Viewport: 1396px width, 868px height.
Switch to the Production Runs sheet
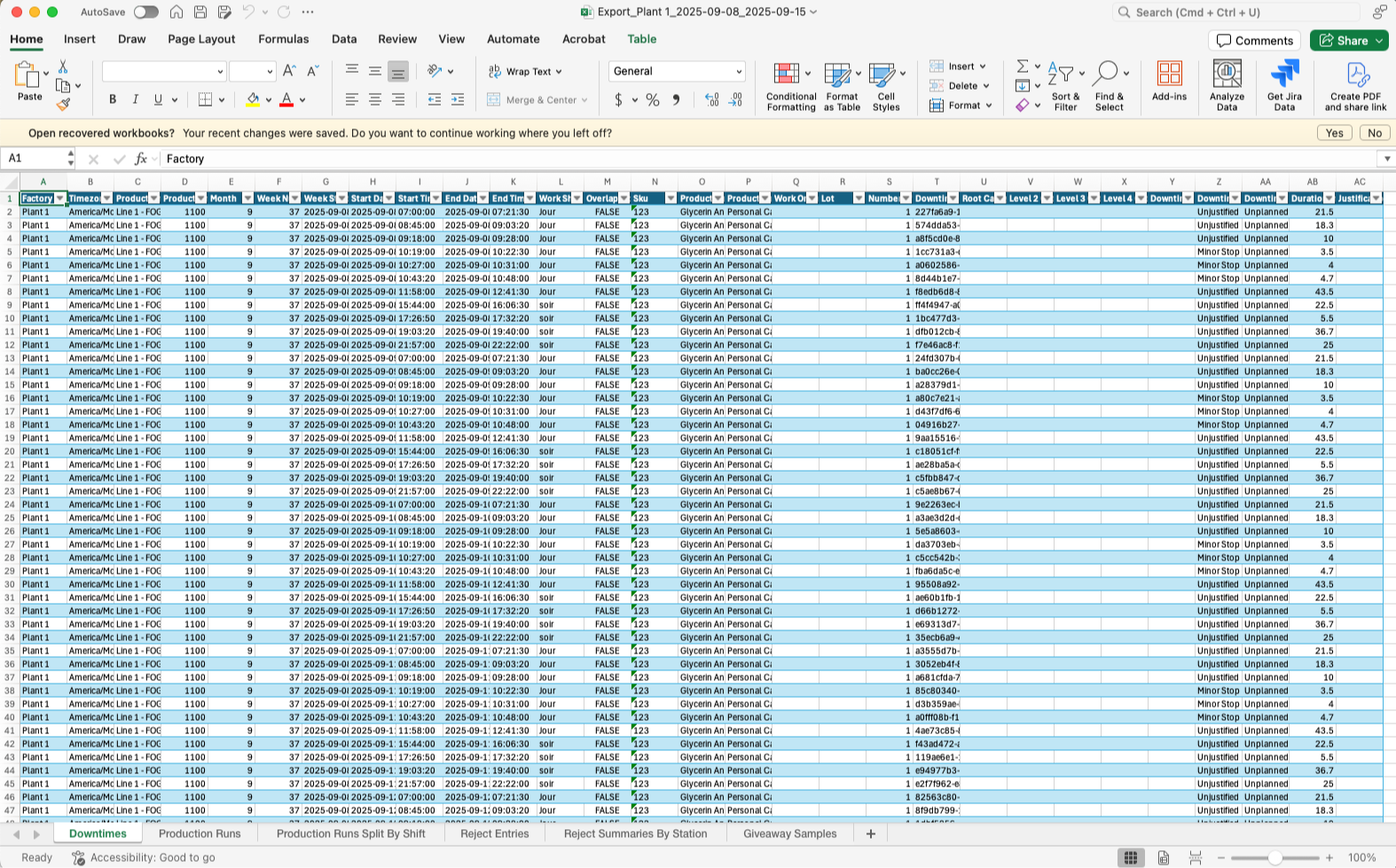coord(200,833)
